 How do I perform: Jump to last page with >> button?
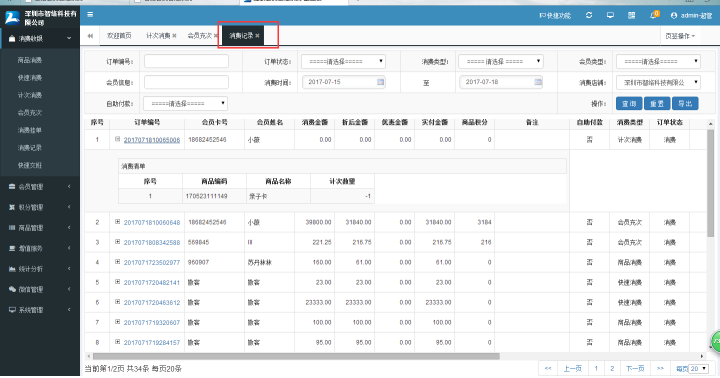point(660,369)
